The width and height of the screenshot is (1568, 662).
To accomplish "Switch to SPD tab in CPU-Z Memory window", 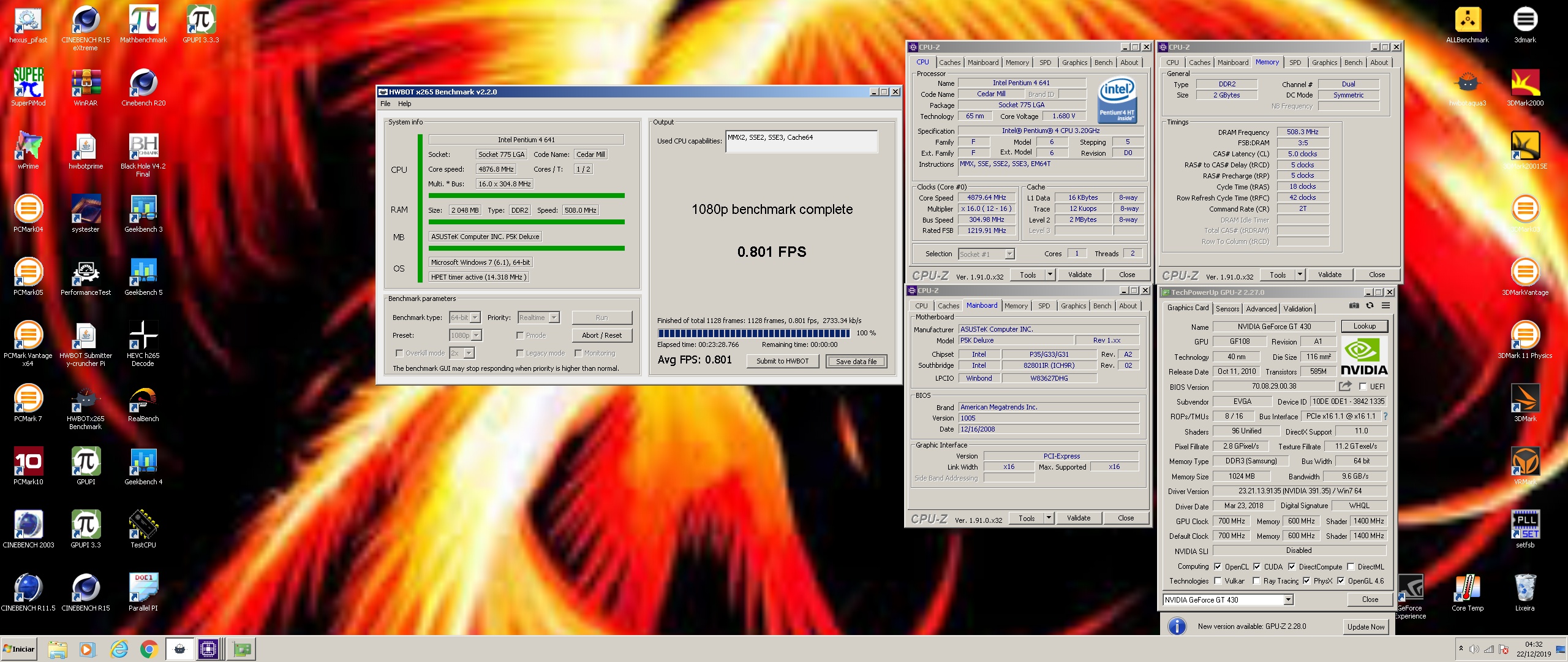I will 1295,63.
